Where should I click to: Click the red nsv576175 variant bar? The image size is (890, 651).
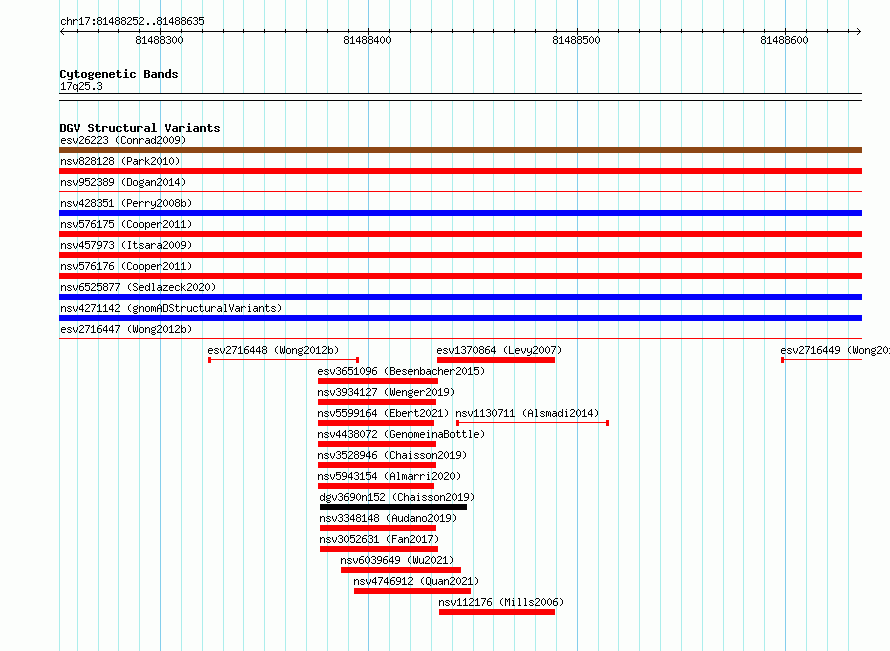click(x=460, y=234)
